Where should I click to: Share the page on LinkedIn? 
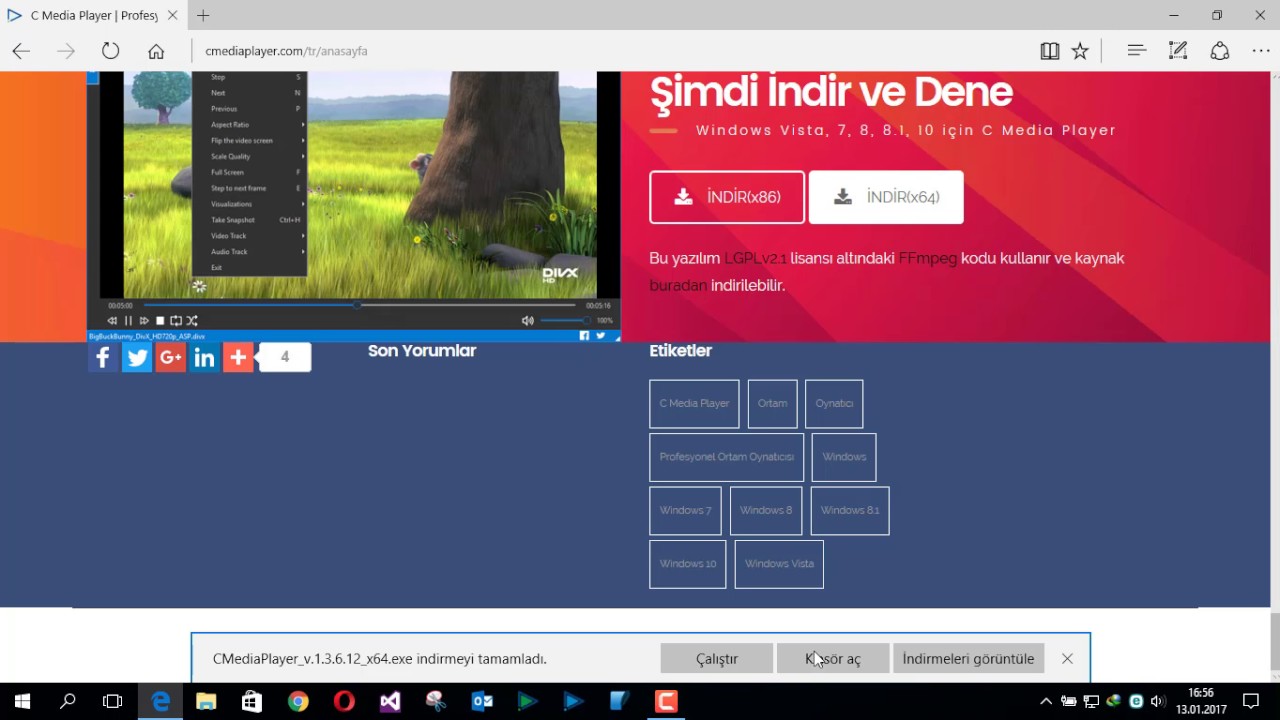[204, 357]
